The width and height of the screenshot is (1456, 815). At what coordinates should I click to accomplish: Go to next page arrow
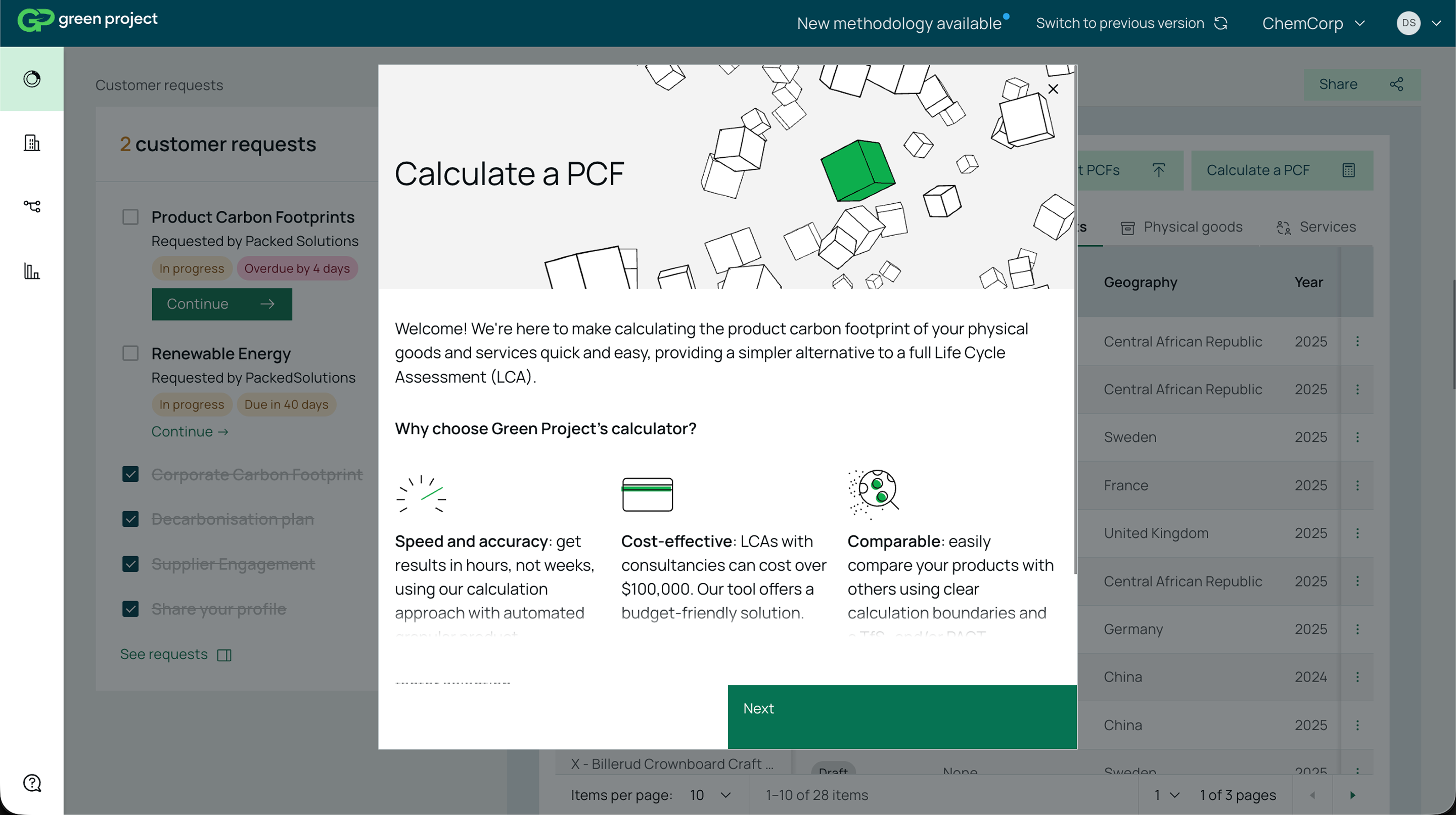coord(1352,795)
